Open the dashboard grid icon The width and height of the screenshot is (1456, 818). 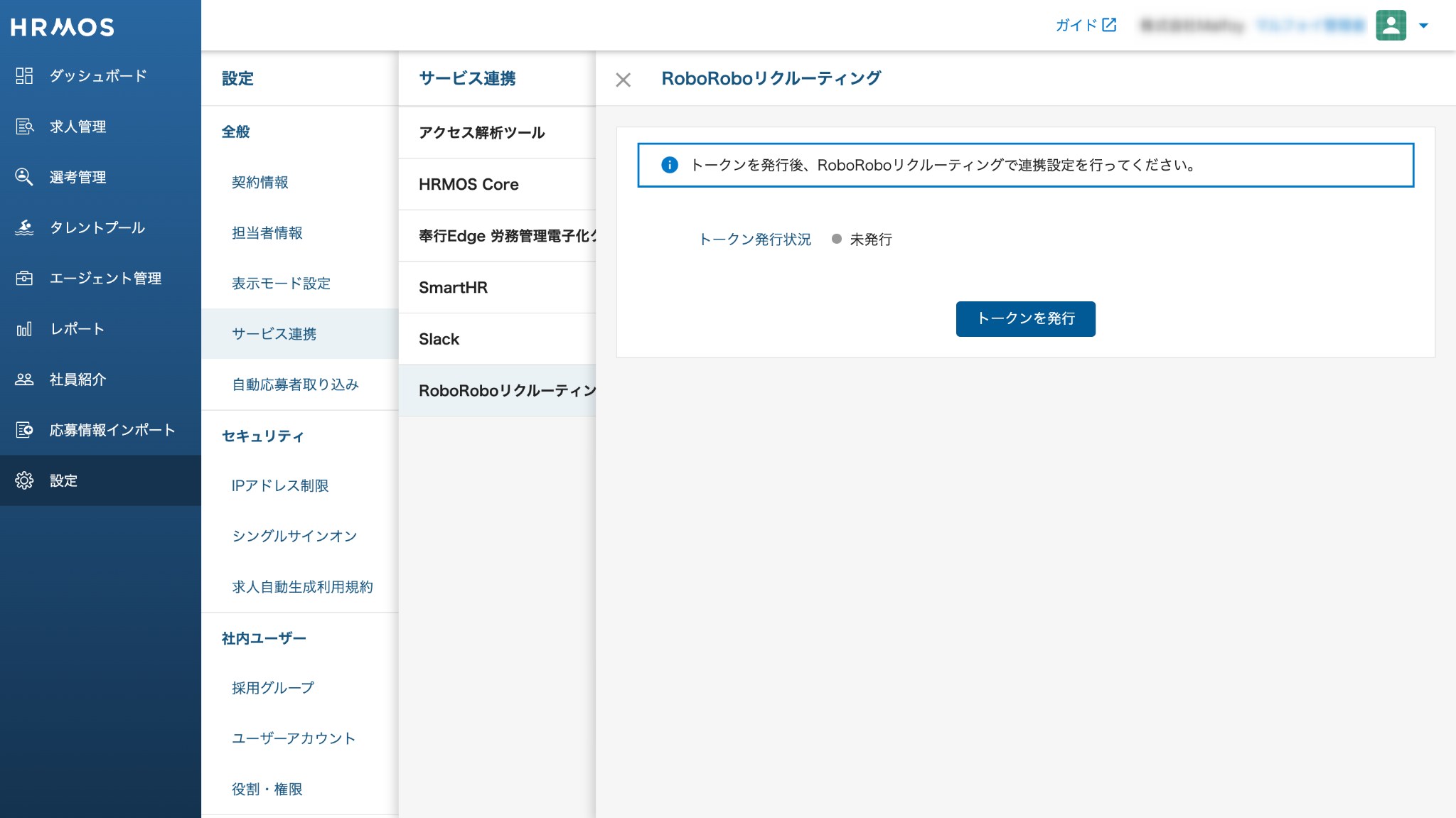[24, 75]
